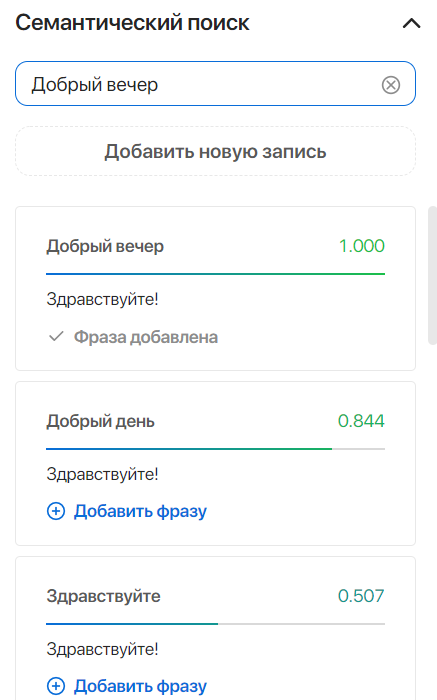Viewport: 437px width, 700px height.
Task: Click the plus icon under Здравствуйте card
Action: tap(56, 686)
